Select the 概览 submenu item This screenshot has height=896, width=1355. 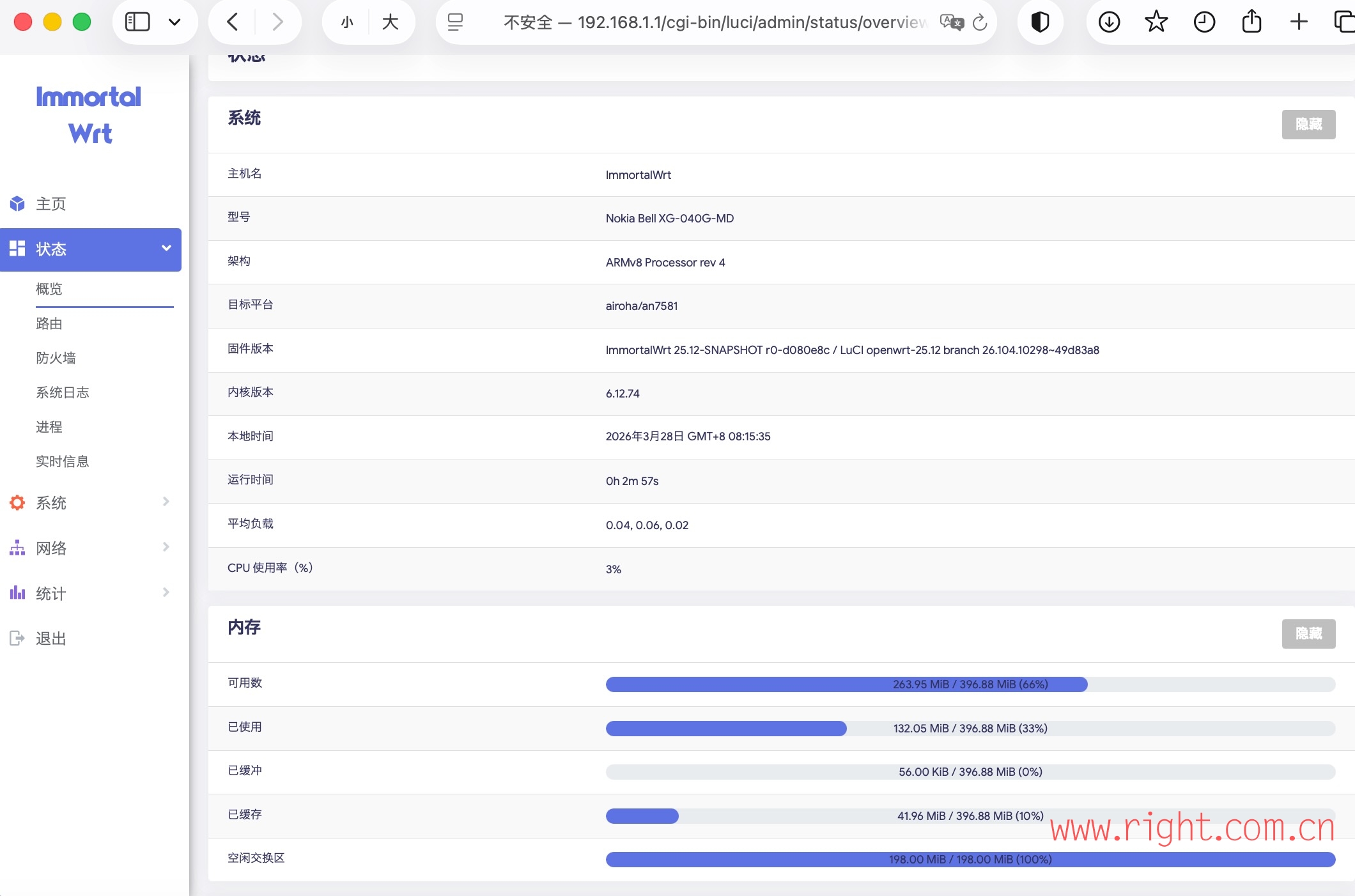pyautogui.click(x=49, y=289)
